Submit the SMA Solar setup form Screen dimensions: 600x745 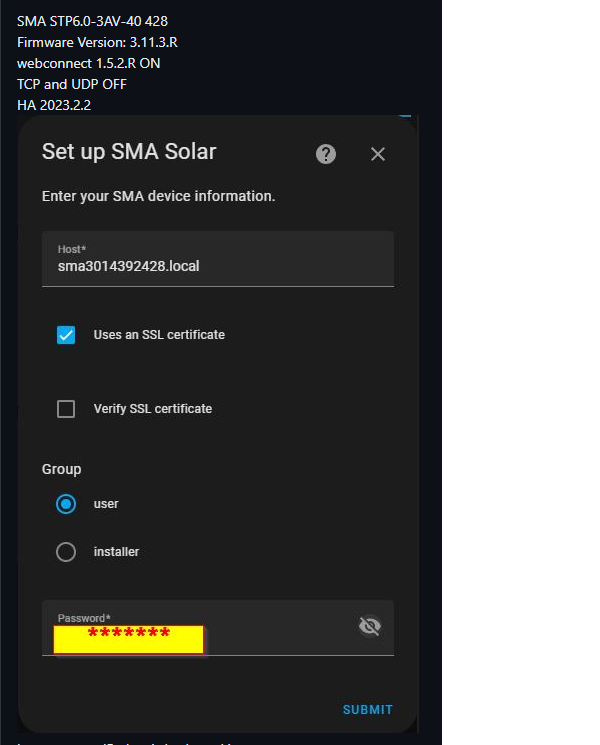click(x=368, y=709)
